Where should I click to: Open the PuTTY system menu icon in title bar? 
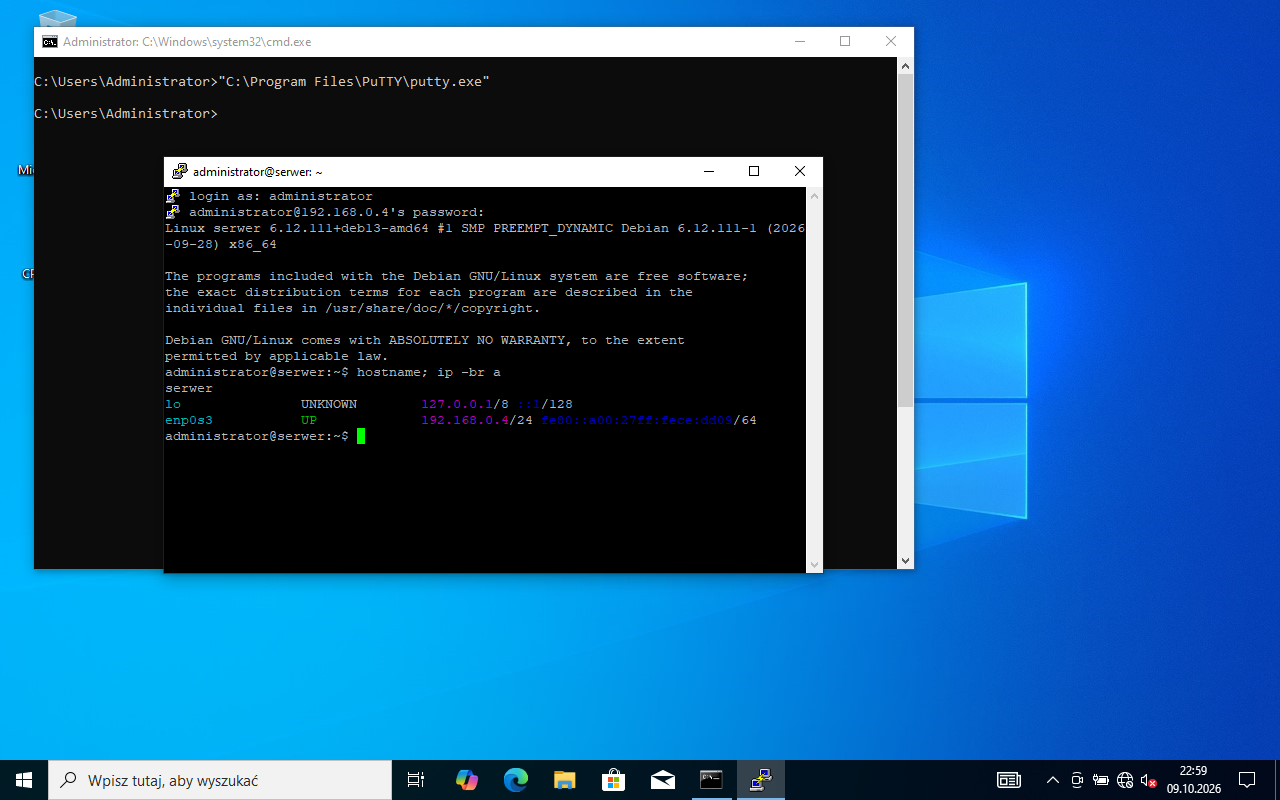(180, 172)
